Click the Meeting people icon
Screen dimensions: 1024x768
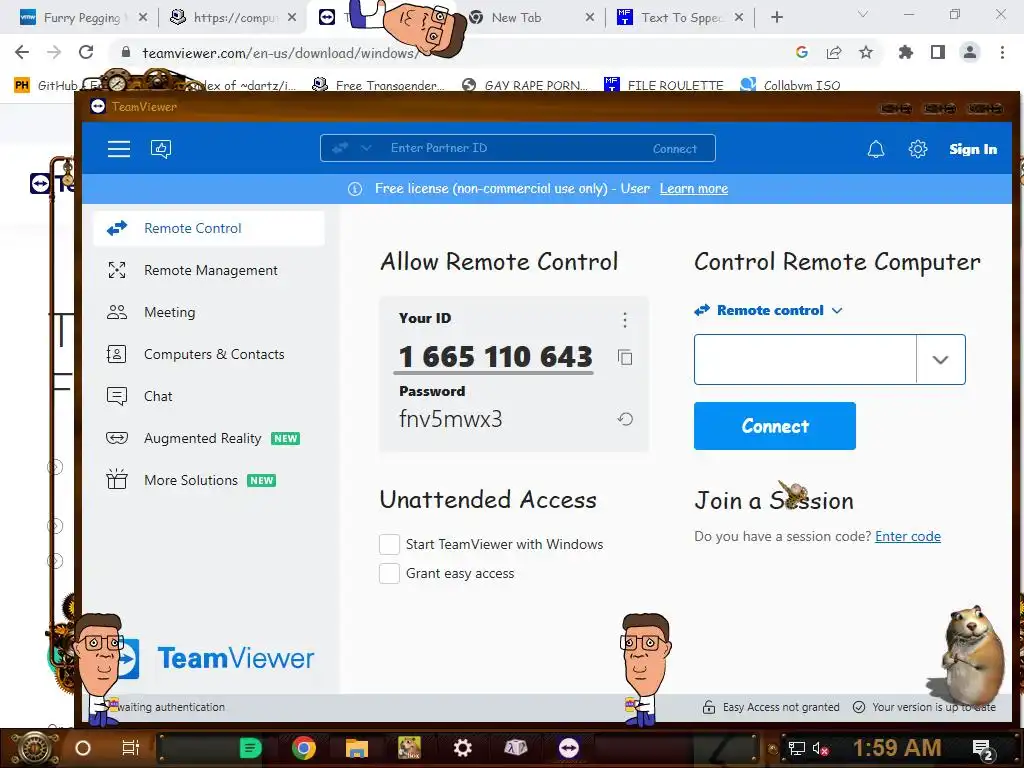[x=117, y=312]
